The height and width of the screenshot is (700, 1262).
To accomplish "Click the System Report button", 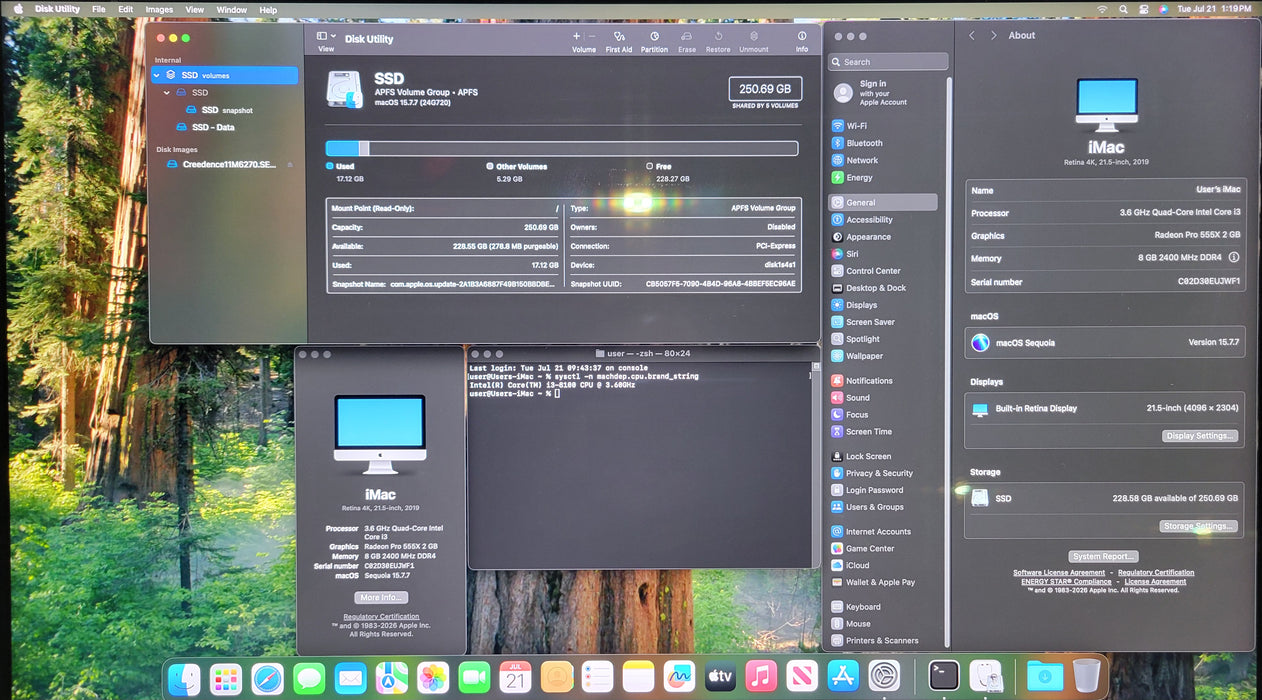I will tap(1104, 556).
